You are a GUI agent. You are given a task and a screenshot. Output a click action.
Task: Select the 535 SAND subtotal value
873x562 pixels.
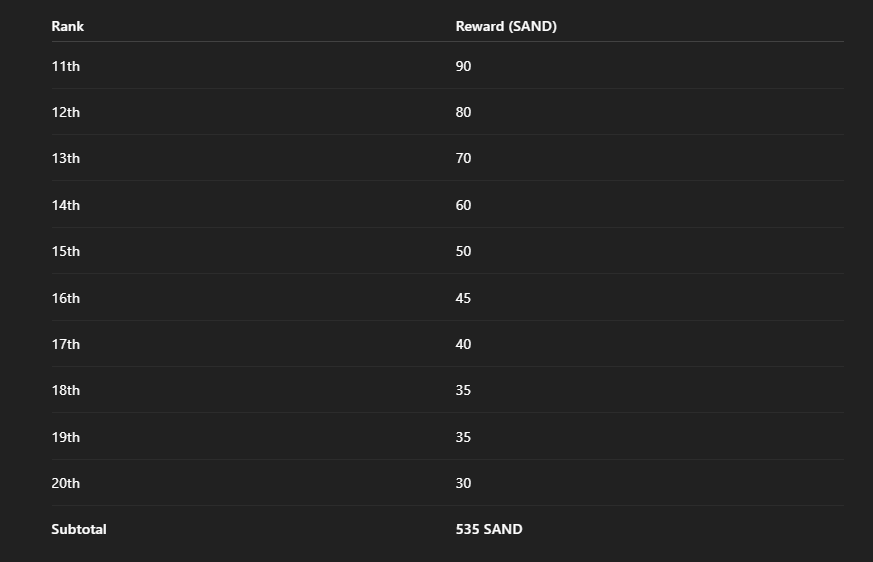(x=489, y=529)
